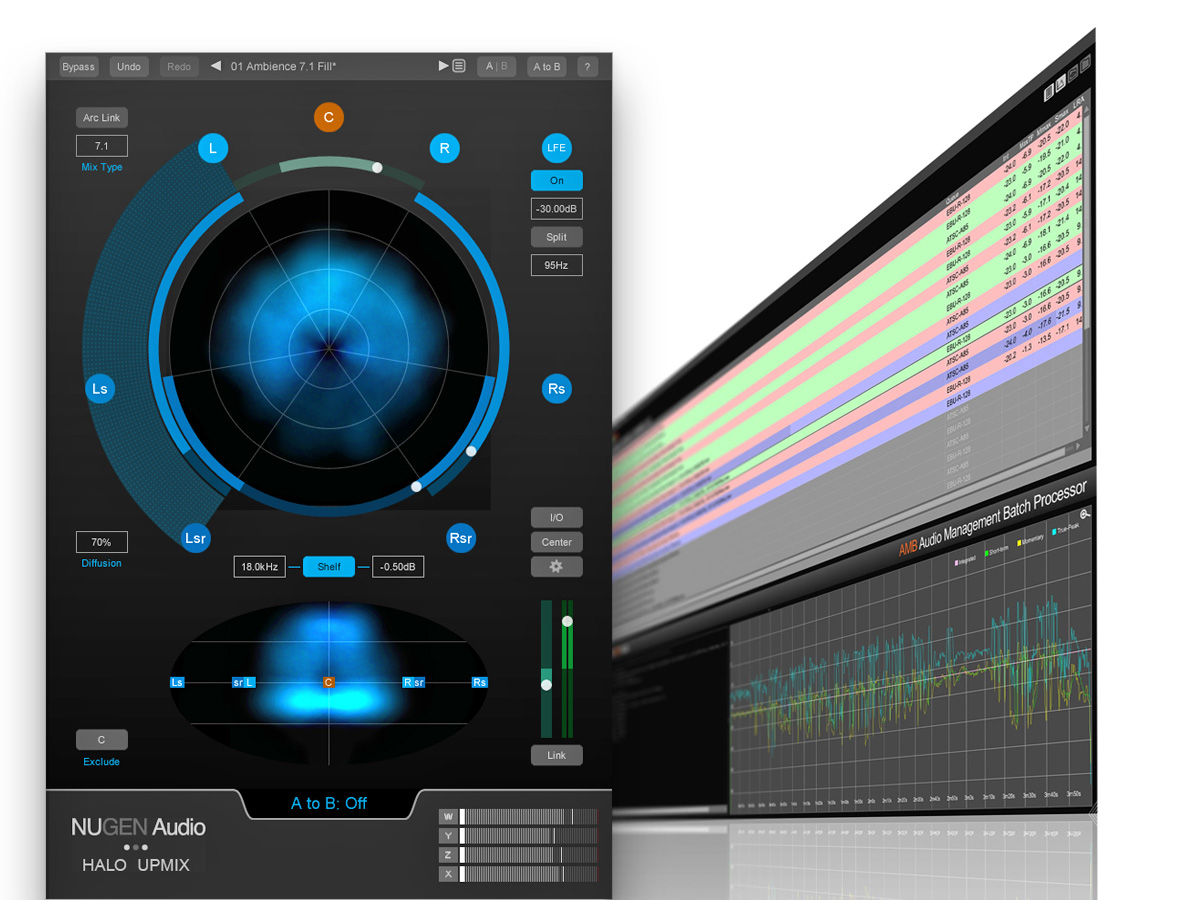The height and width of the screenshot is (900, 1200).
Task: Click the 'Mix Type' label
Action: 102,167
